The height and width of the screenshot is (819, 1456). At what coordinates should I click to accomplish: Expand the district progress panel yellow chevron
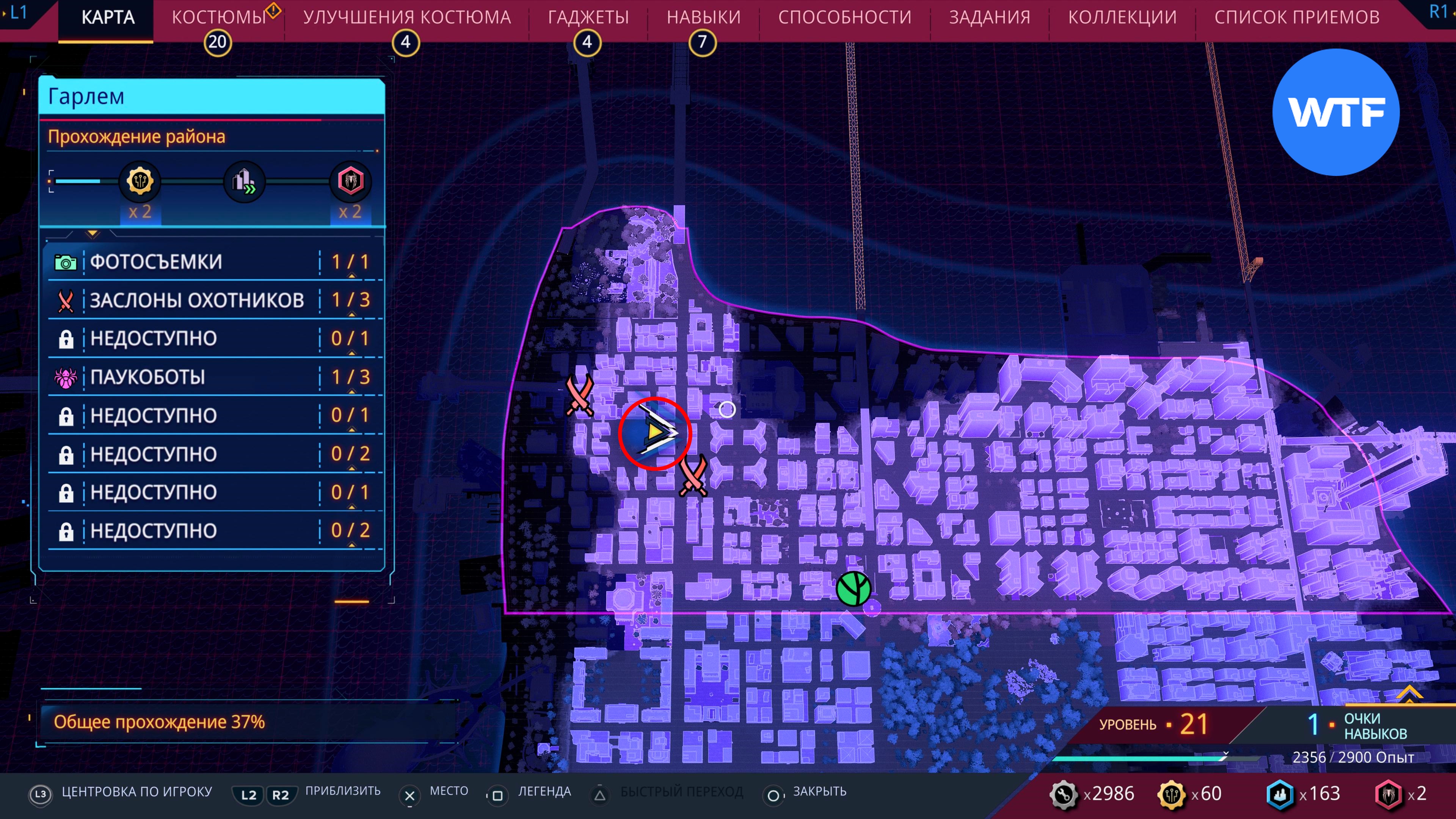(93, 233)
